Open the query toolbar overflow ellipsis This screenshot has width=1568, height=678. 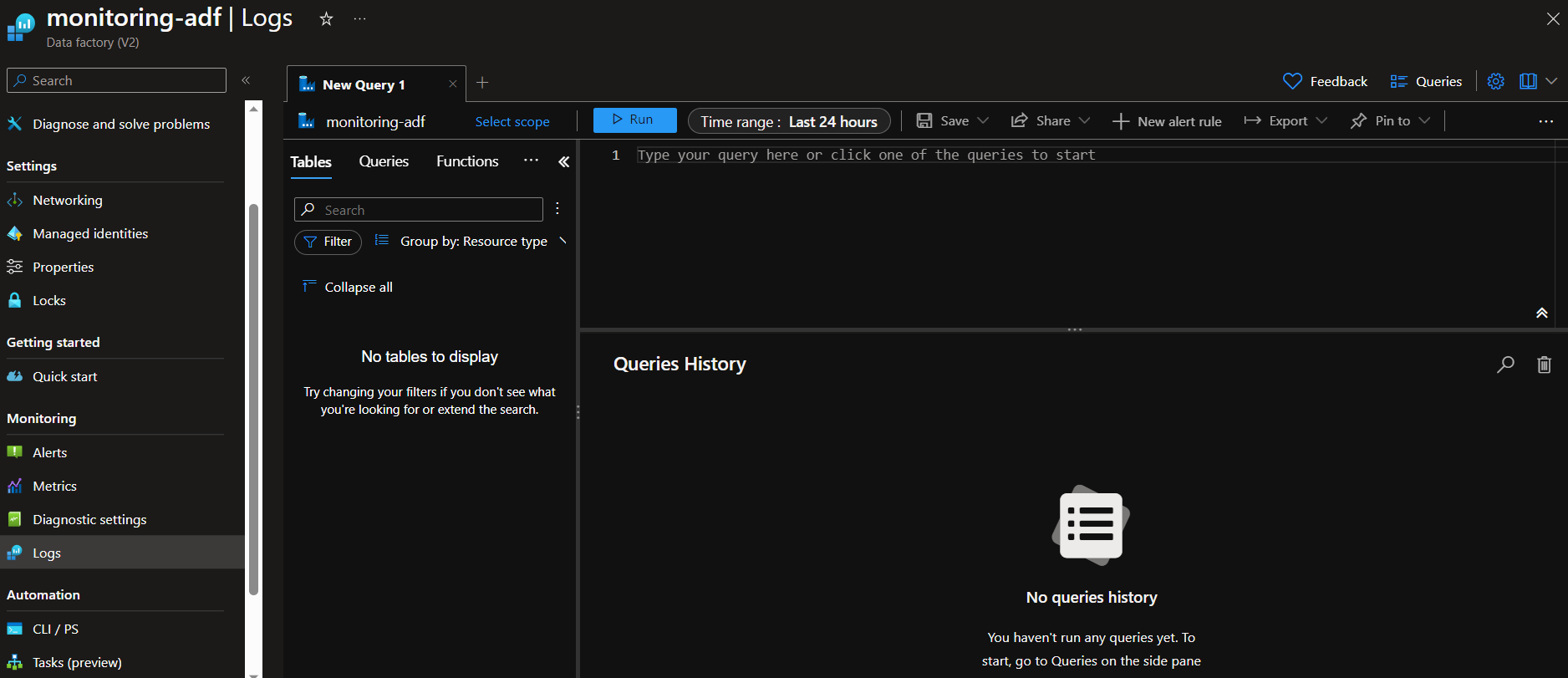click(1546, 121)
